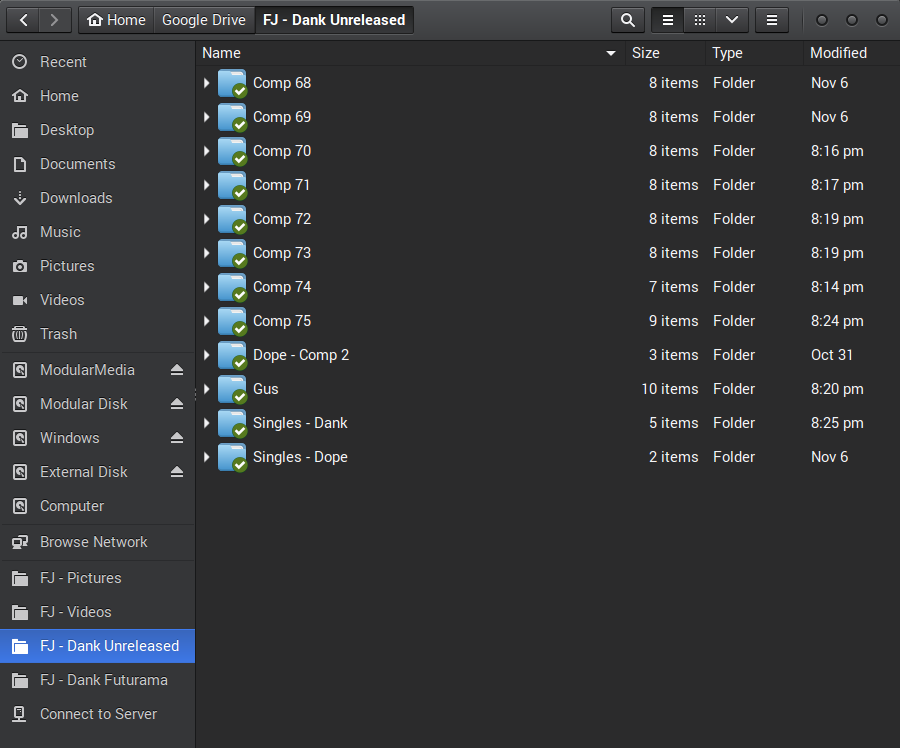The height and width of the screenshot is (748, 900).
Task: Go back using the left arrow button
Action: click(x=24, y=20)
